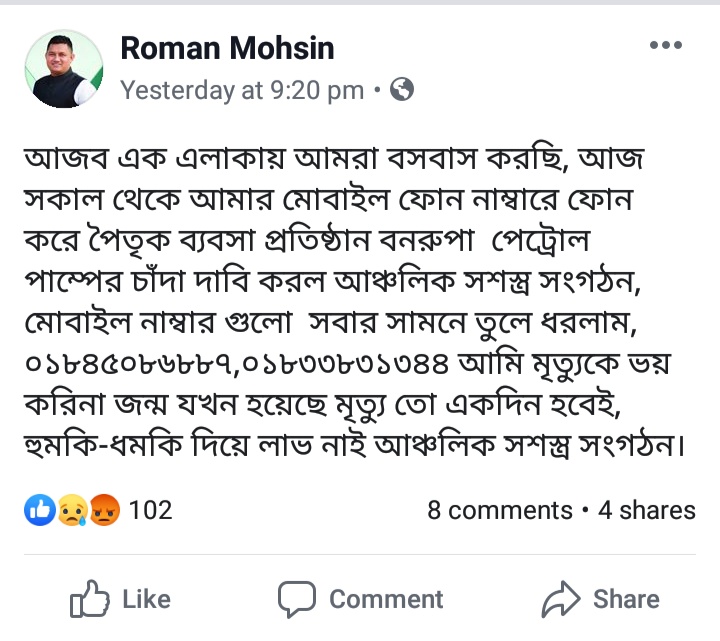Open Roman Mohsin's profile picture

[x=64, y=68]
